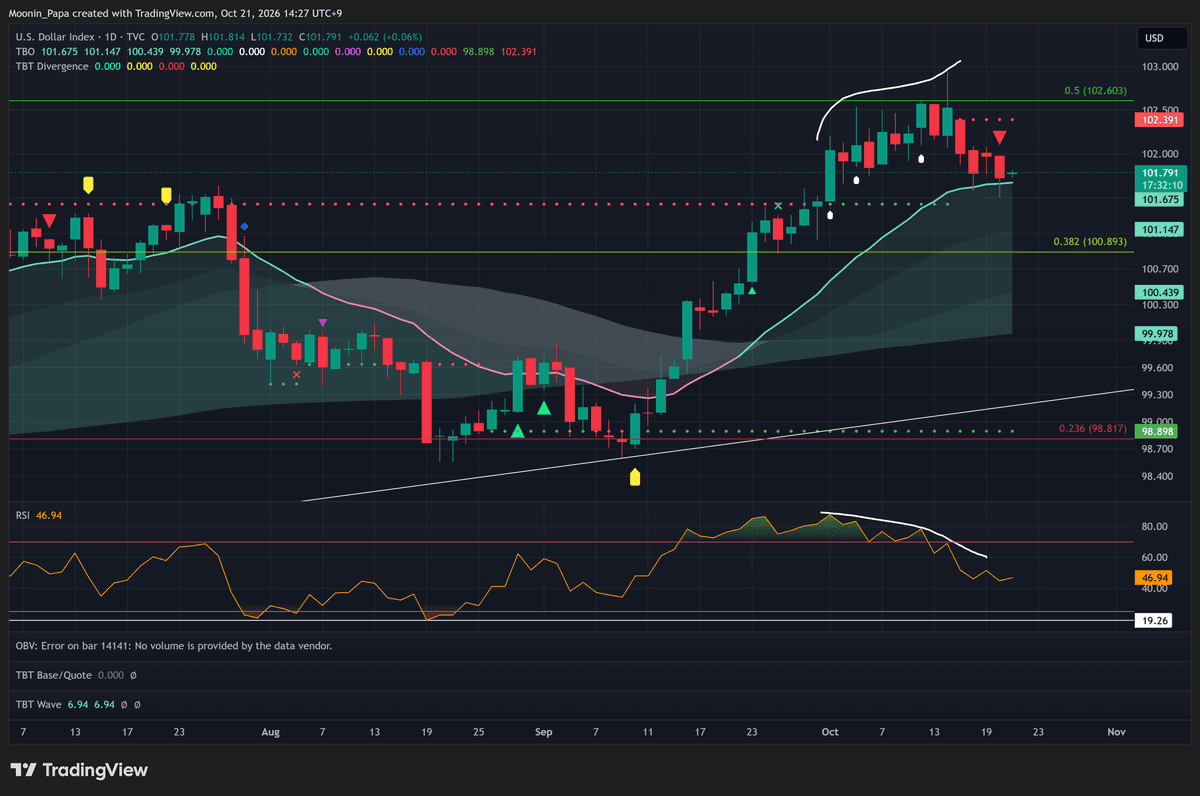The height and width of the screenshot is (796, 1200).
Task: Select the 80.00 level on the RSI scale
Action: point(1156,527)
